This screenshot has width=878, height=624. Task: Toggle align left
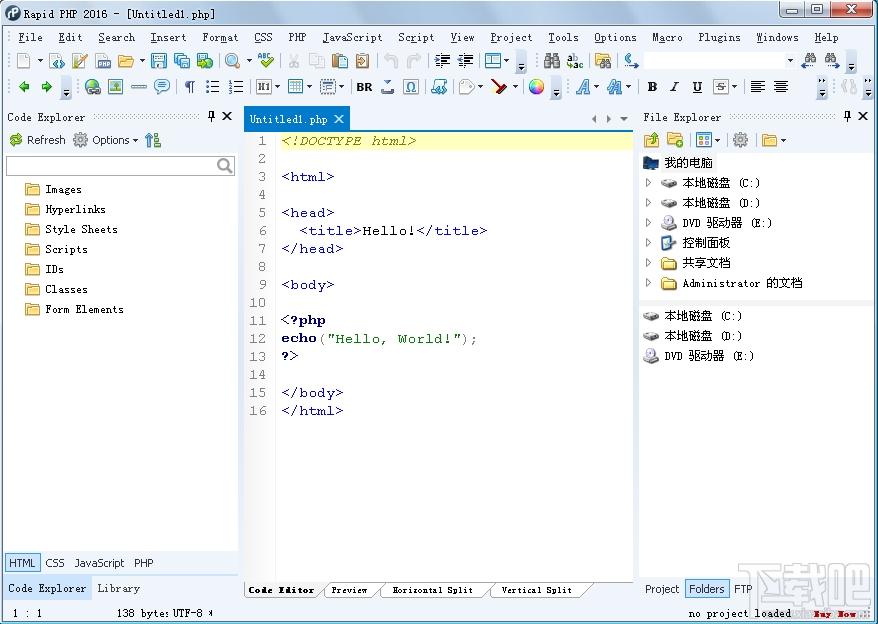point(758,87)
